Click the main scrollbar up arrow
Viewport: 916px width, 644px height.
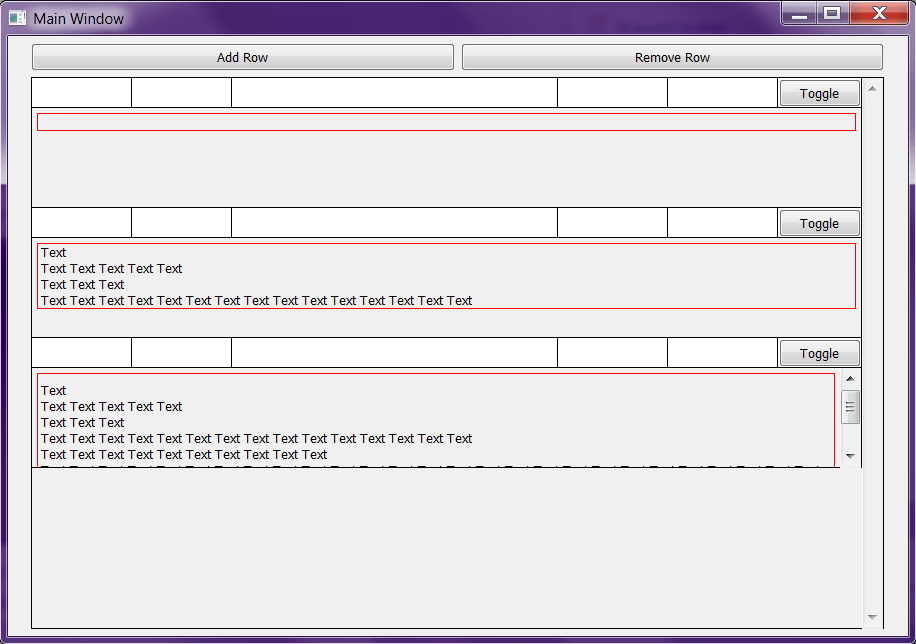(871, 87)
